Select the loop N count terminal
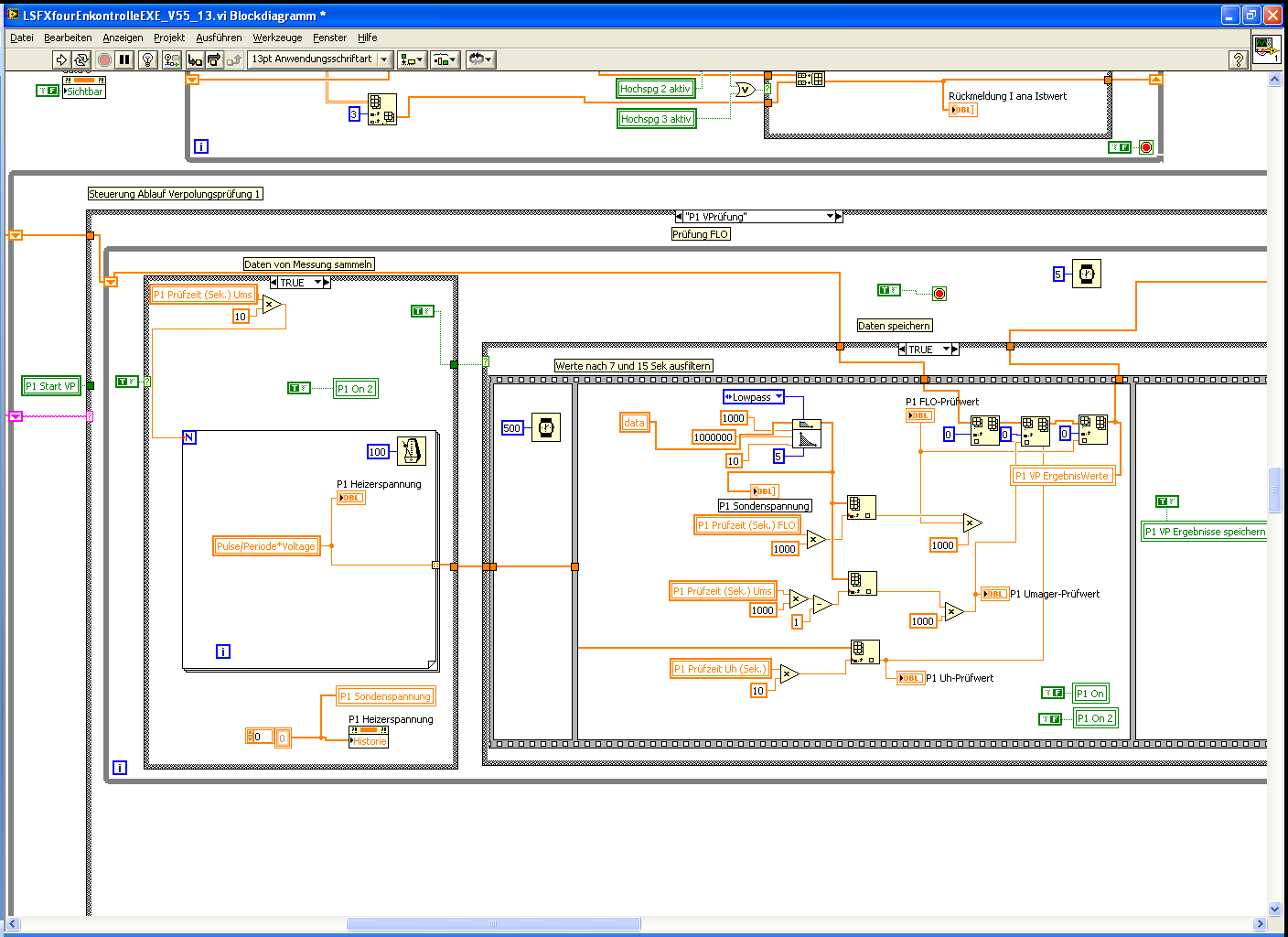1288x937 pixels. pos(189,437)
